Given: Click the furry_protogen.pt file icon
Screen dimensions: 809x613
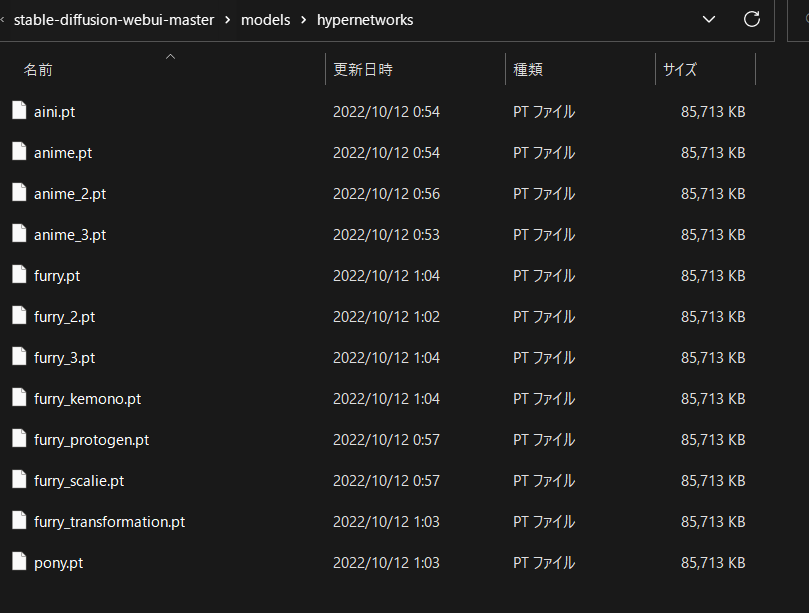Looking at the screenshot, I should (19, 439).
